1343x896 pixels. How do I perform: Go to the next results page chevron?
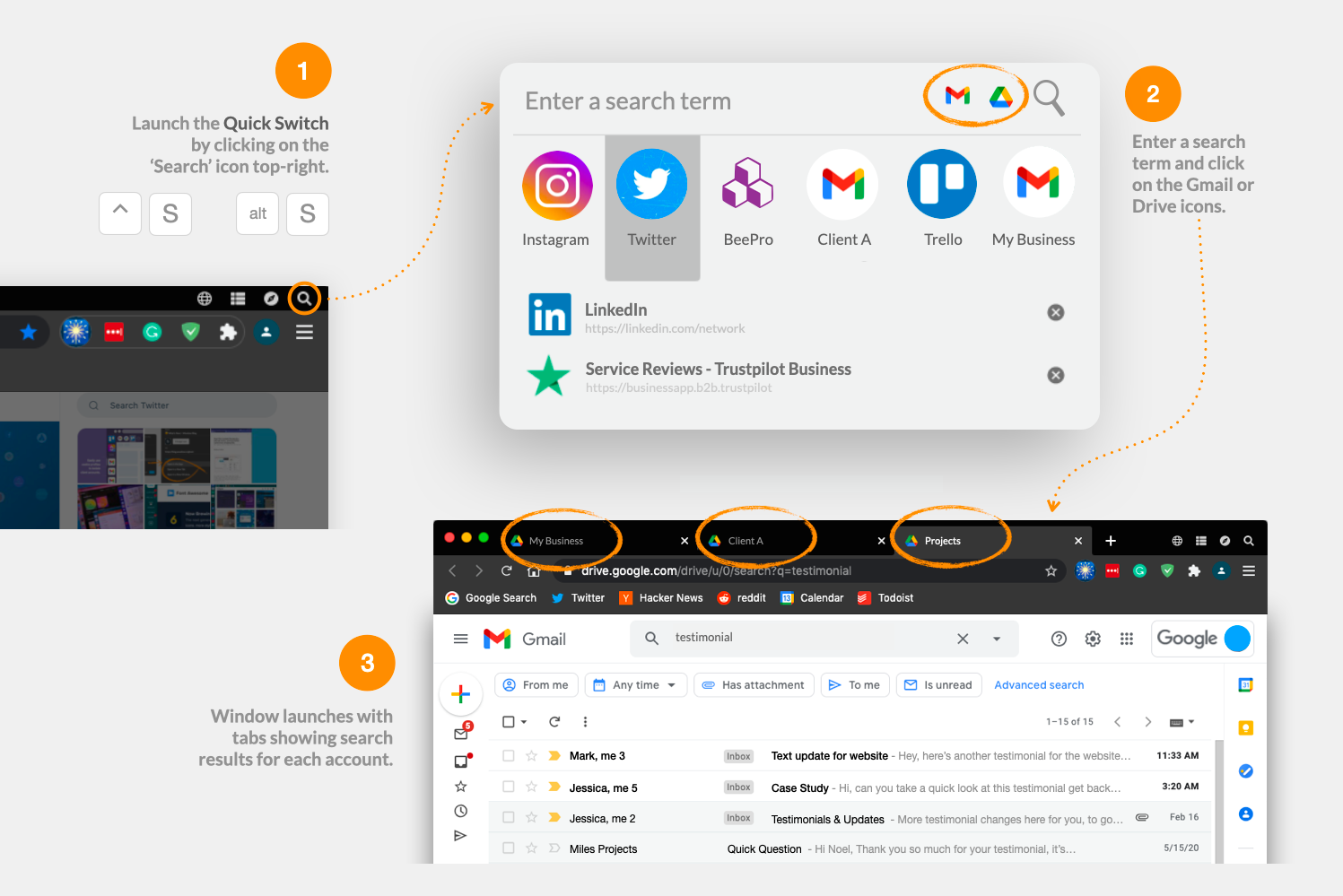click(1147, 722)
